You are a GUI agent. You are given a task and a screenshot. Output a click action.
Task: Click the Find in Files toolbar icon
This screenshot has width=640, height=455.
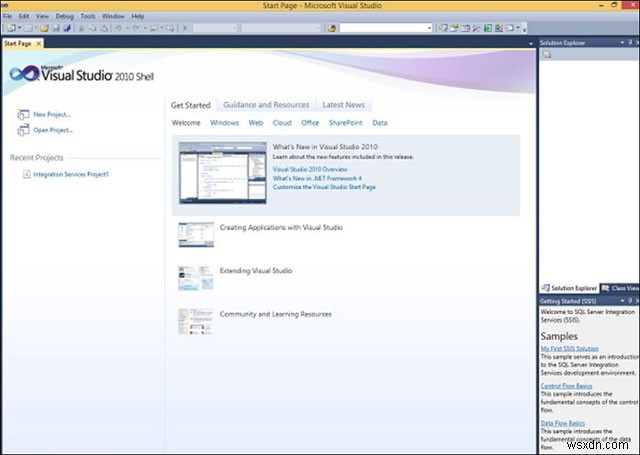pyautogui.click(x=332, y=28)
